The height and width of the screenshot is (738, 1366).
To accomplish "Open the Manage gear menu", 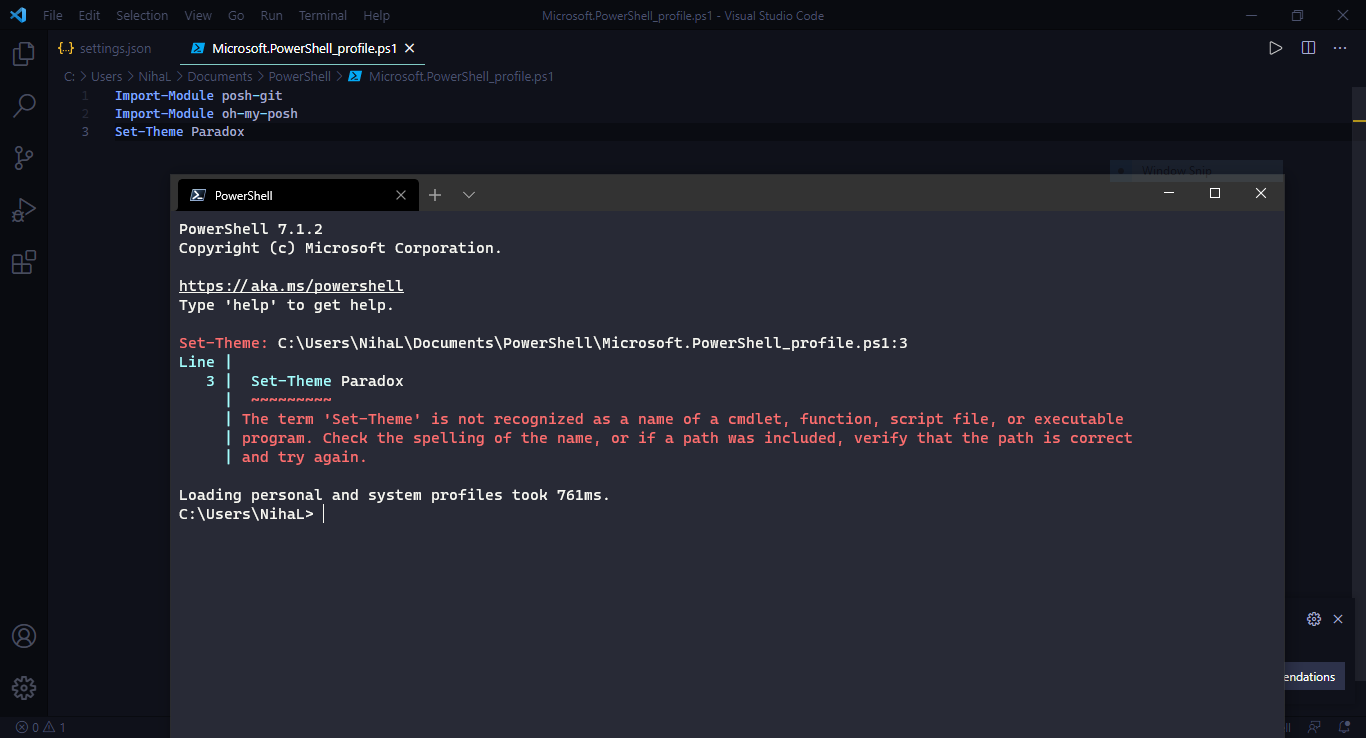I will 23,687.
